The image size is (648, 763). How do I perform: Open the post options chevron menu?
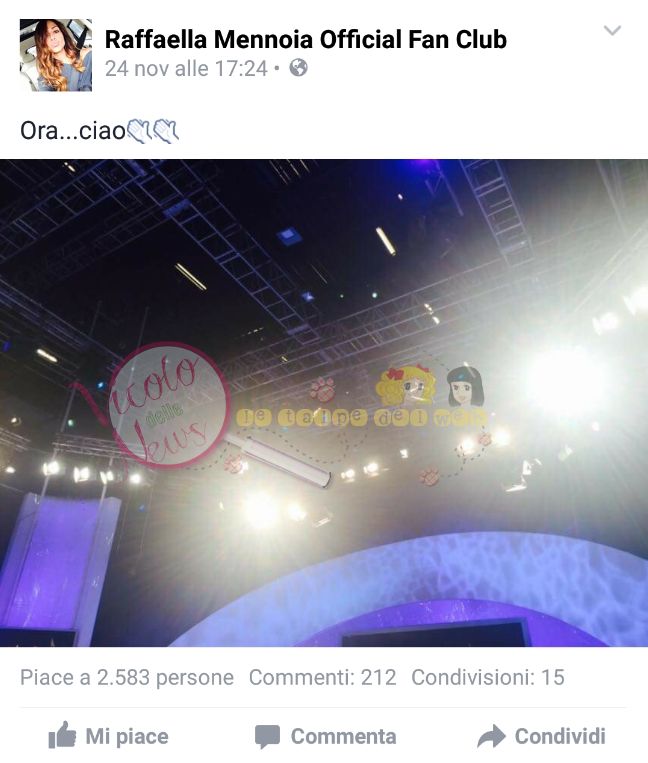click(x=612, y=30)
